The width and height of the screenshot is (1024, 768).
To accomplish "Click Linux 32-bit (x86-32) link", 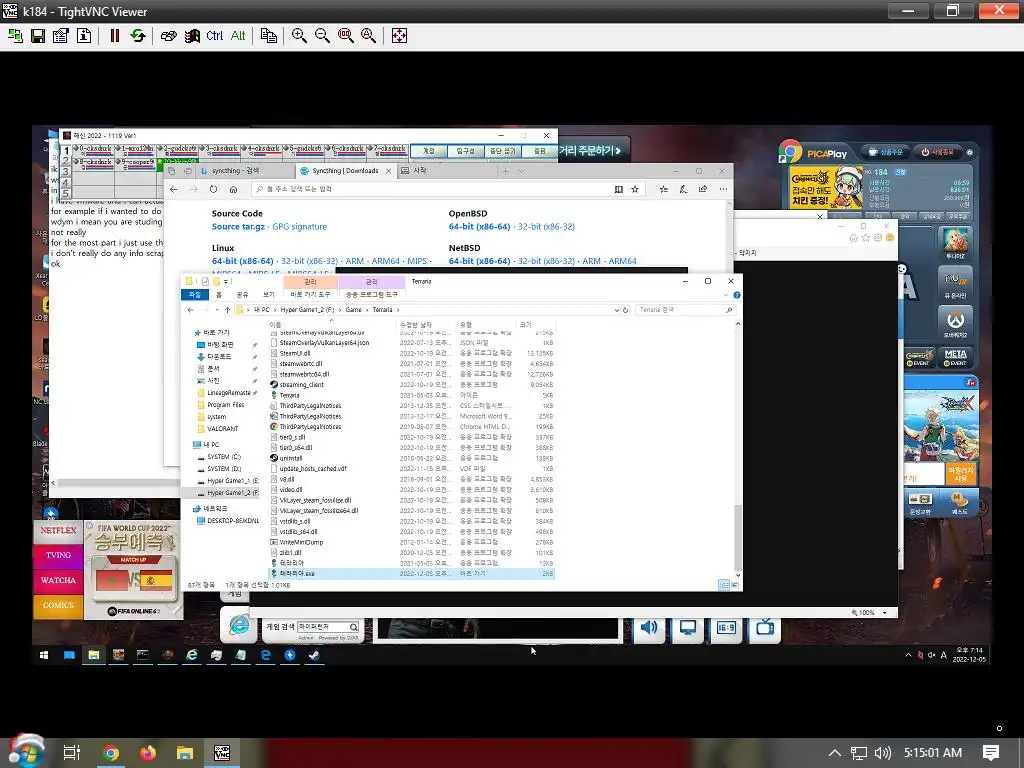I will pyautogui.click(x=310, y=261).
